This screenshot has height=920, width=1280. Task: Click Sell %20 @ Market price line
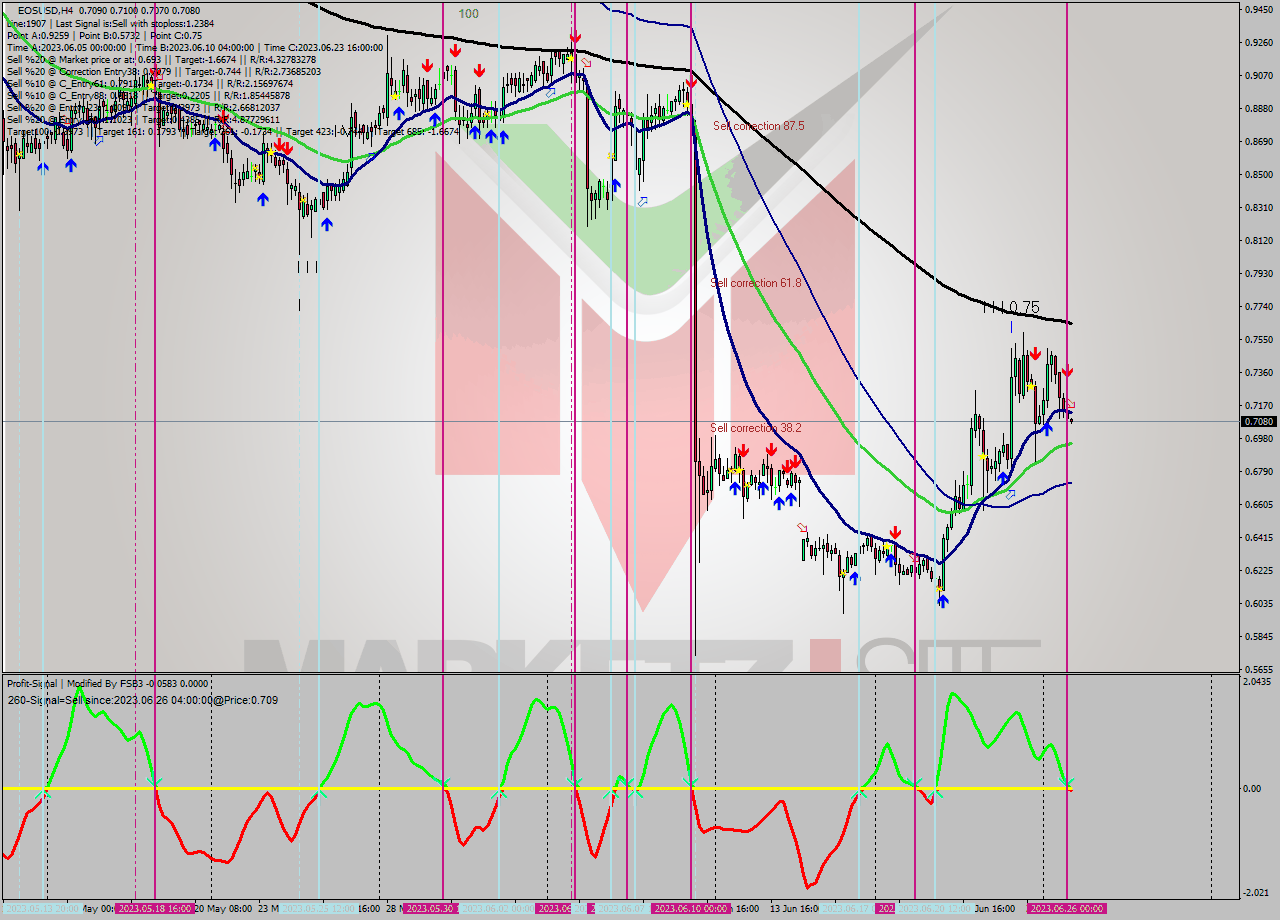point(161,59)
